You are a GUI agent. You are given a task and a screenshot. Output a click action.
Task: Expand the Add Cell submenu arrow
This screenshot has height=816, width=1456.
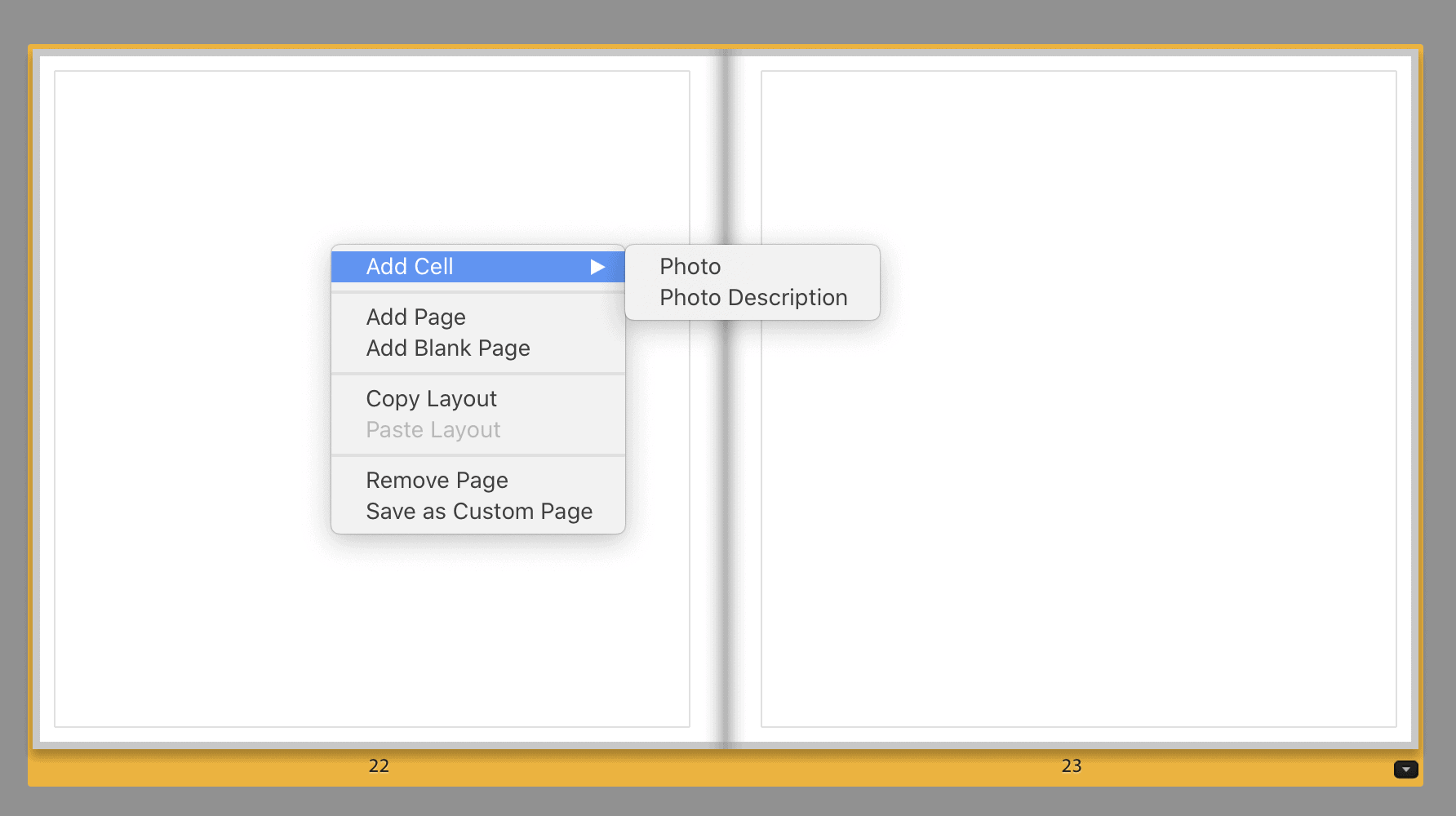point(597,267)
